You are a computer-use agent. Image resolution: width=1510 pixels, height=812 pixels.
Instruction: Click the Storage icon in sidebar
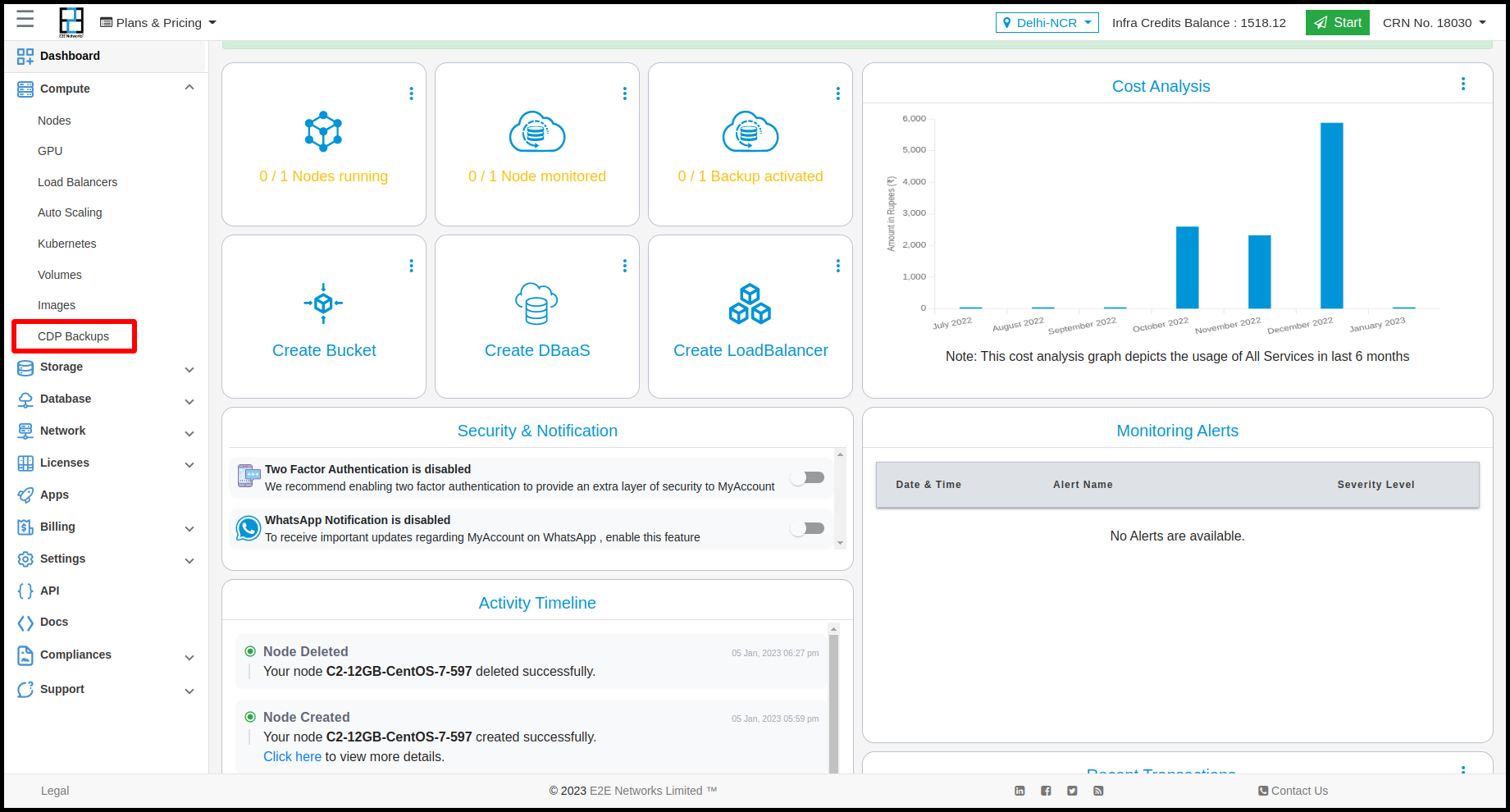point(25,367)
